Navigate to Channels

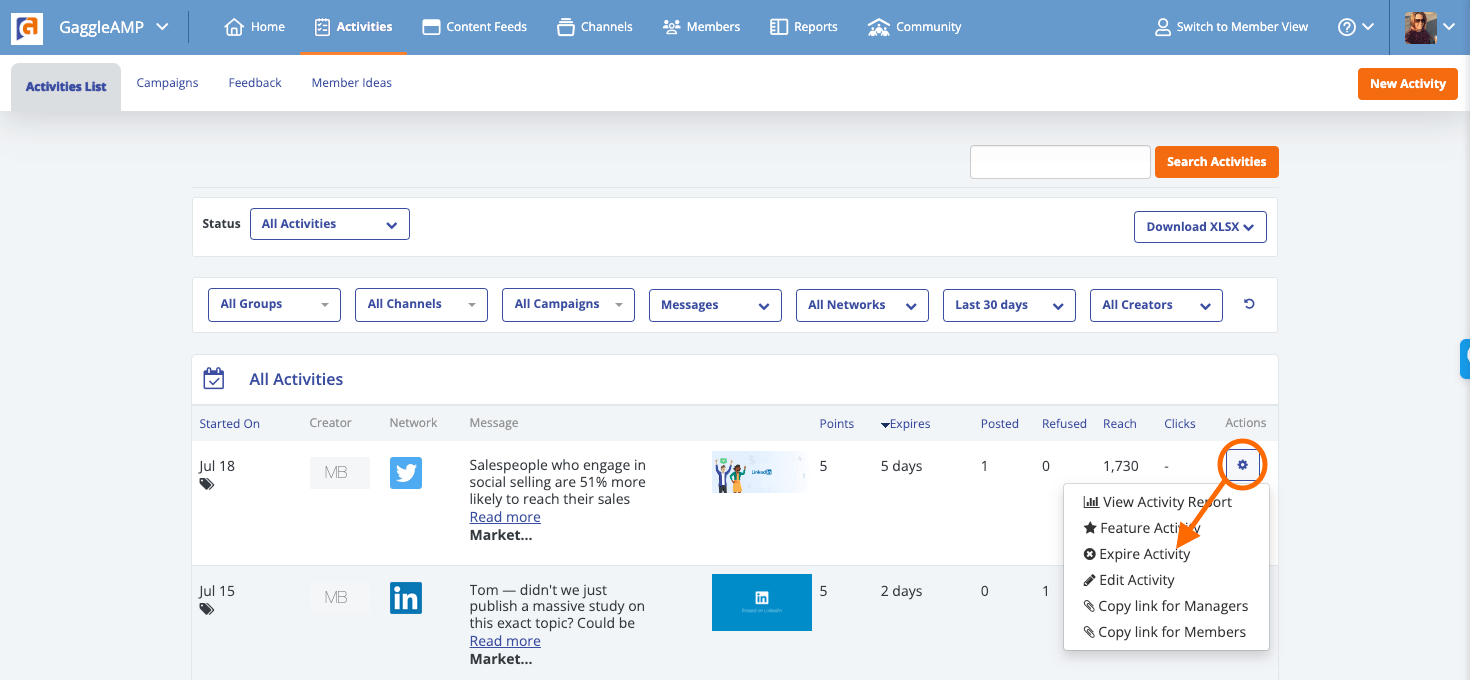pos(595,27)
